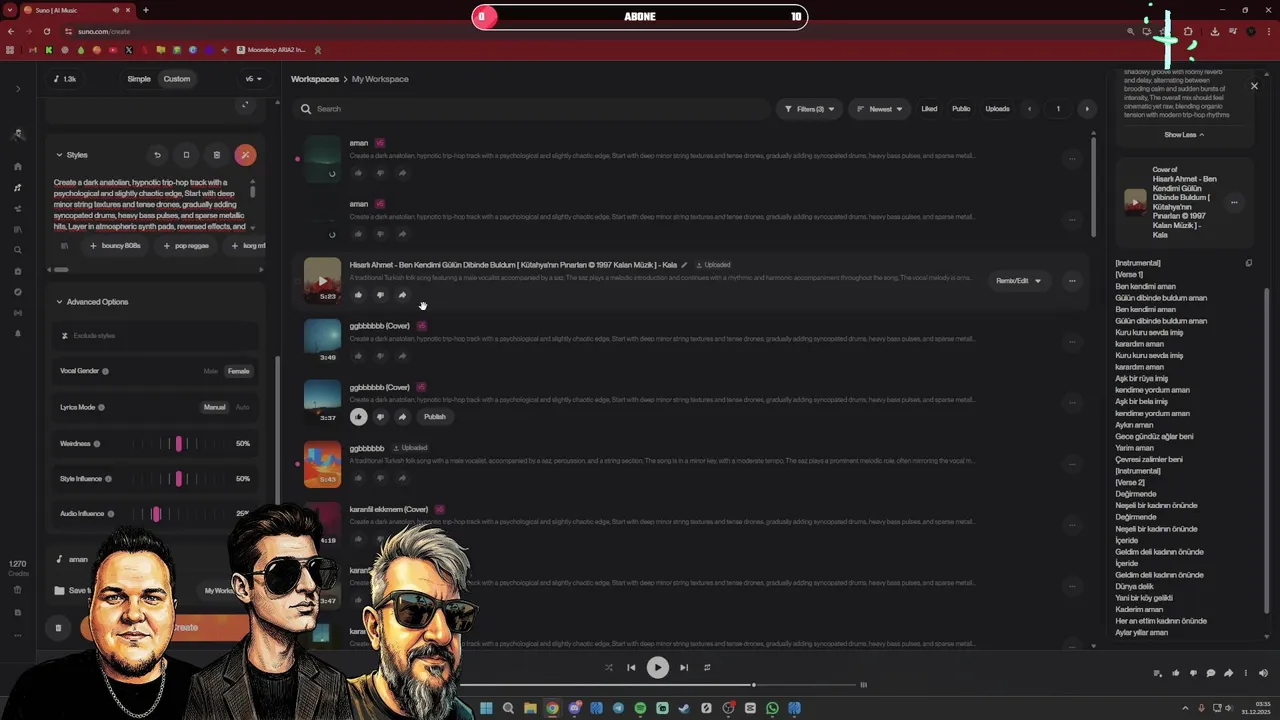1280x720 pixels.
Task: Add bouncy 808s style tag
Action: [115, 246]
